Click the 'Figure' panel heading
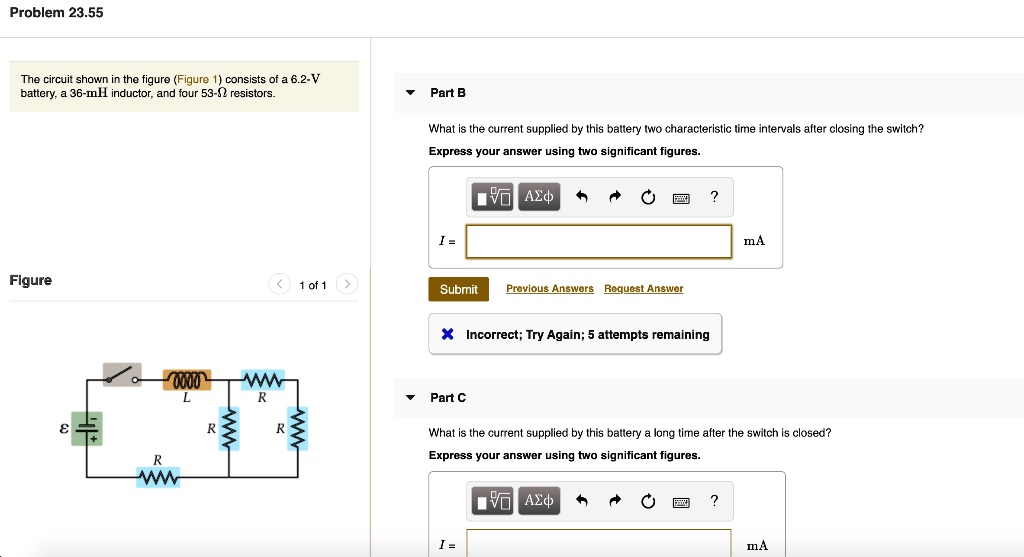The width and height of the screenshot is (1024, 557). click(x=31, y=280)
